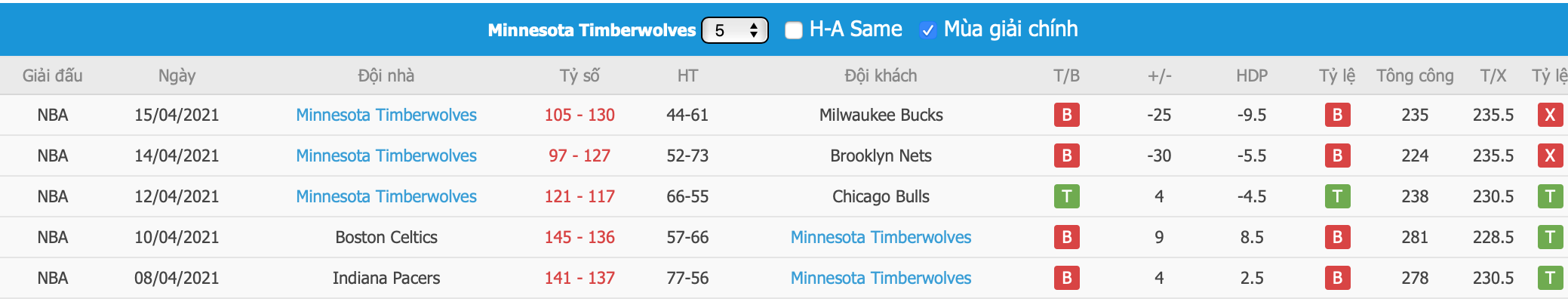The image size is (1568, 305).
Task: Click the 121 - 117 score
Action: [580, 196]
